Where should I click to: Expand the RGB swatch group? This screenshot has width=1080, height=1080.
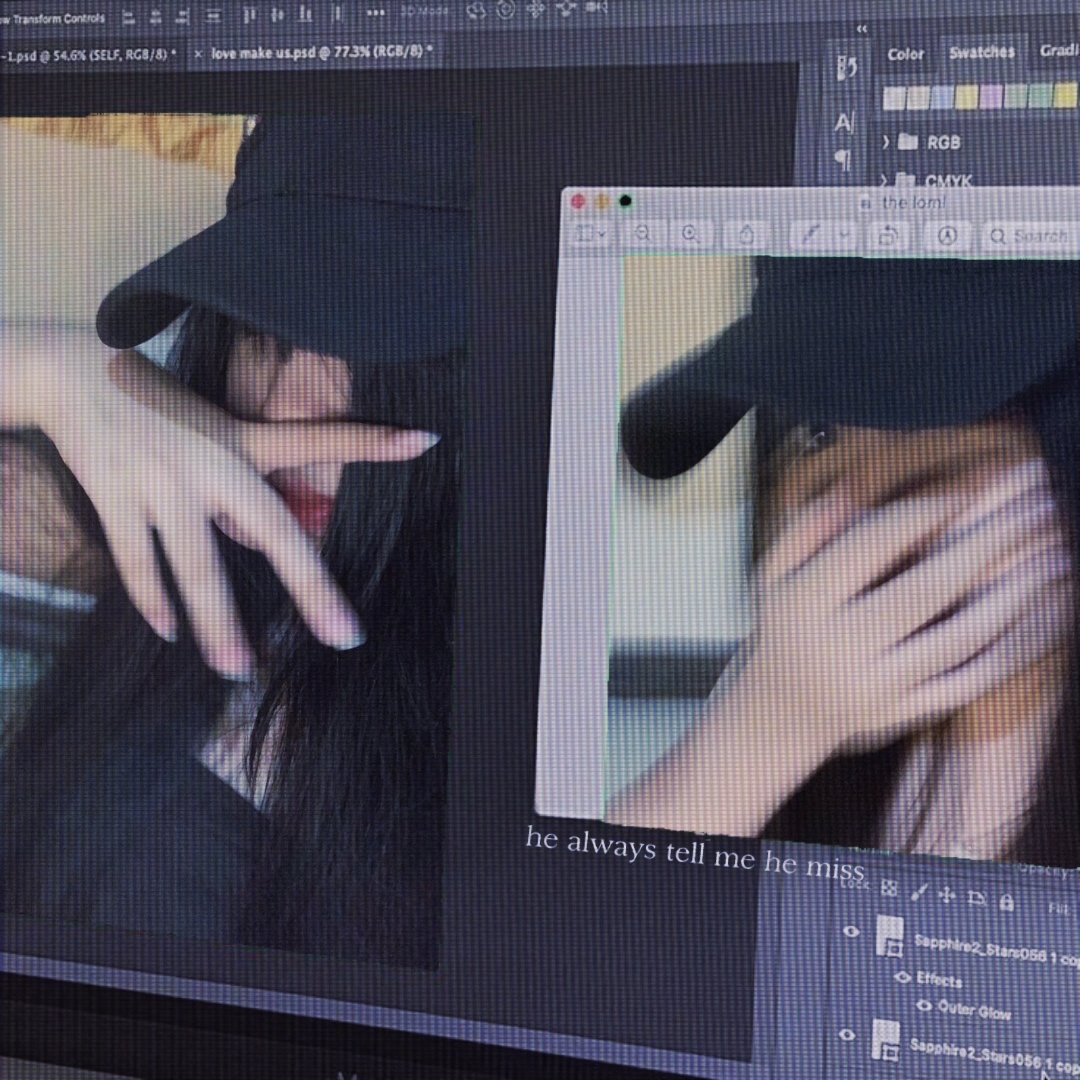pos(886,142)
